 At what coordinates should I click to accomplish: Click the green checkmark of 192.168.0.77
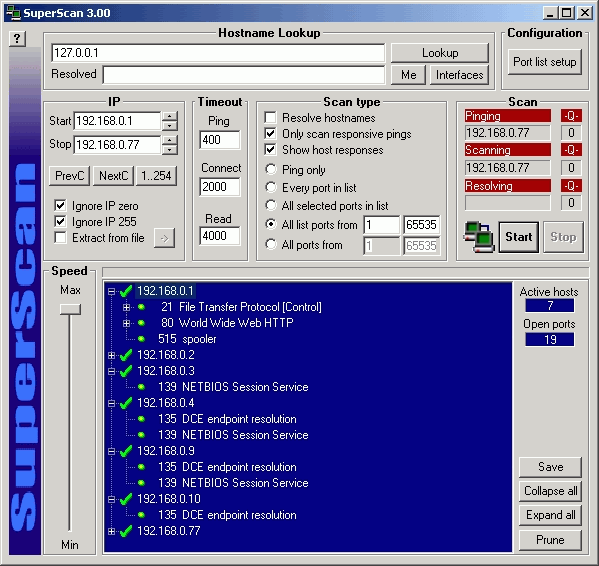click(x=126, y=531)
